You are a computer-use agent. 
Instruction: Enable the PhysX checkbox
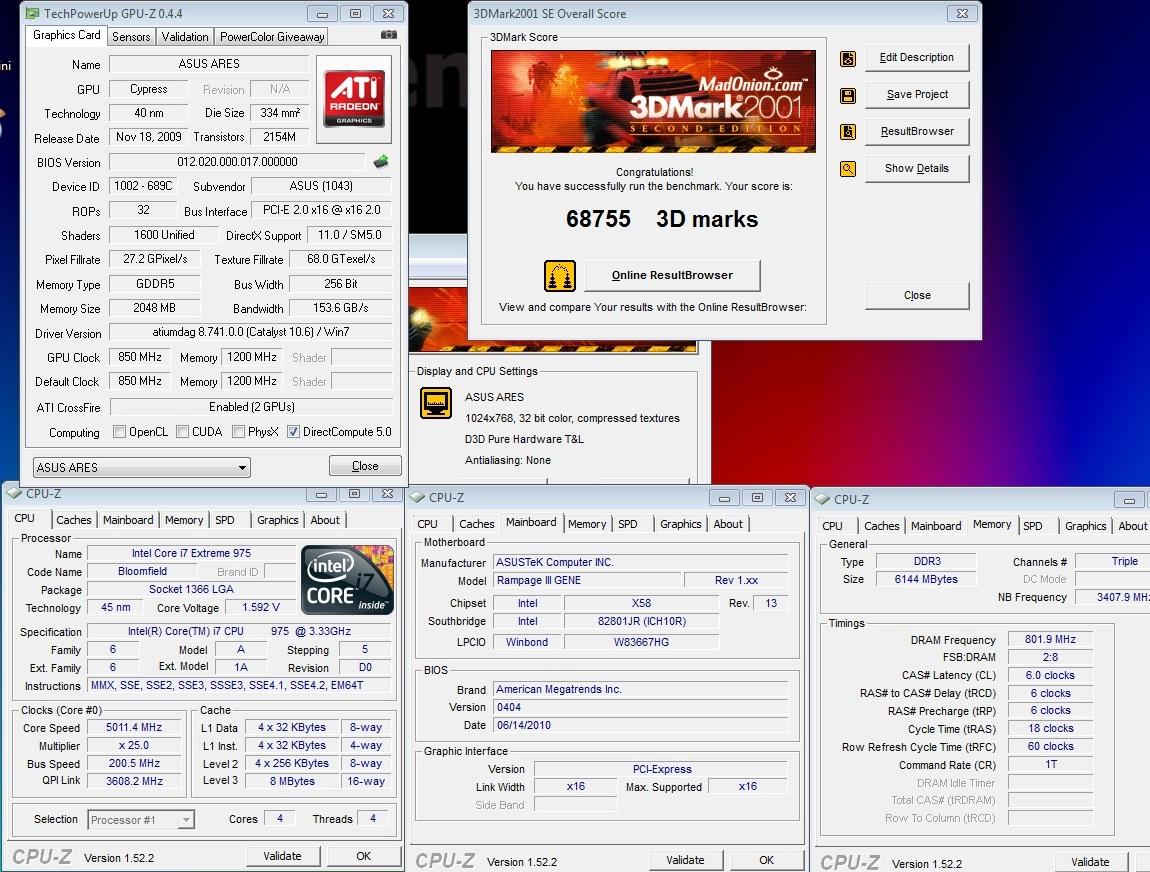click(x=238, y=432)
